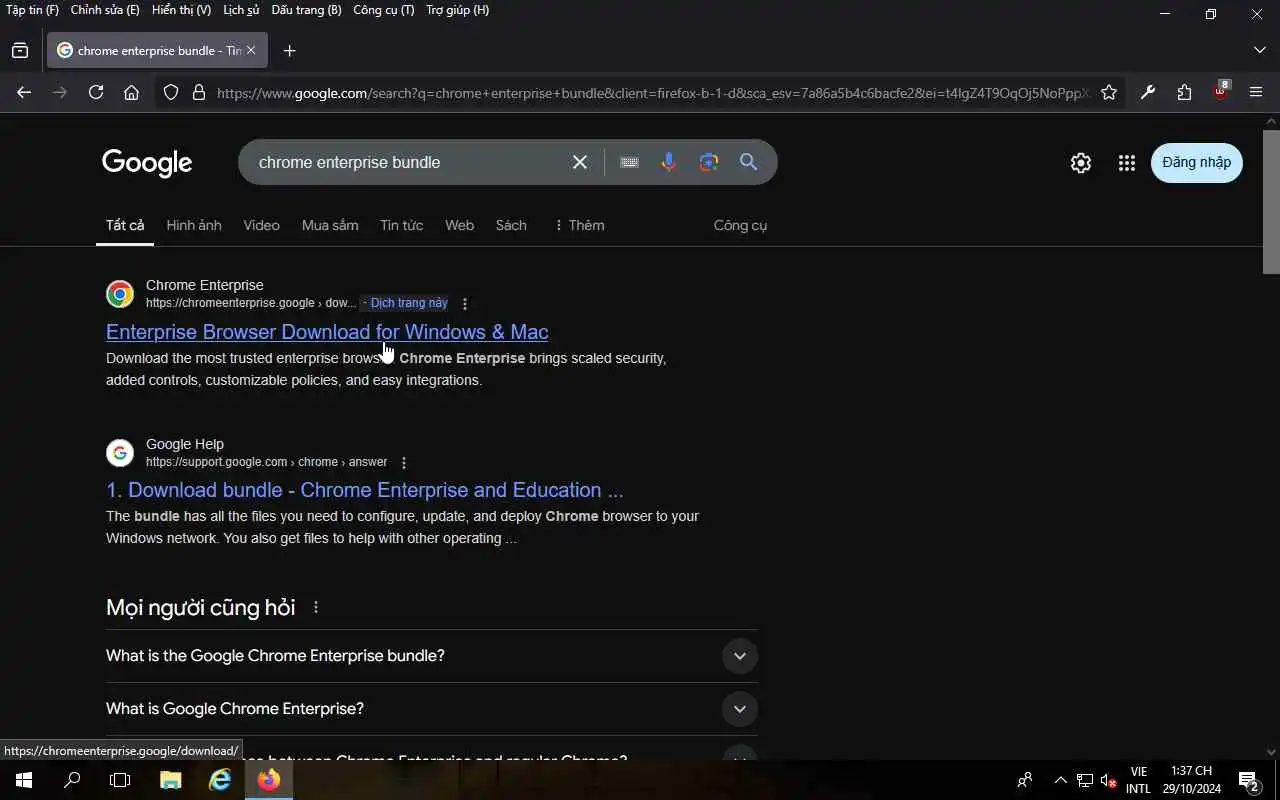Image resolution: width=1280 pixels, height=800 pixels.
Task: Select the Tất cả results tab
Action: pyautogui.click(x=125, y=225)
